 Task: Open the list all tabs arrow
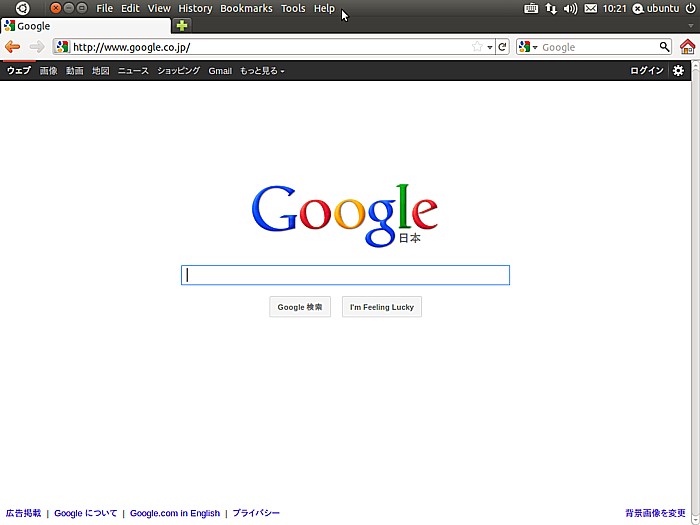691,26
